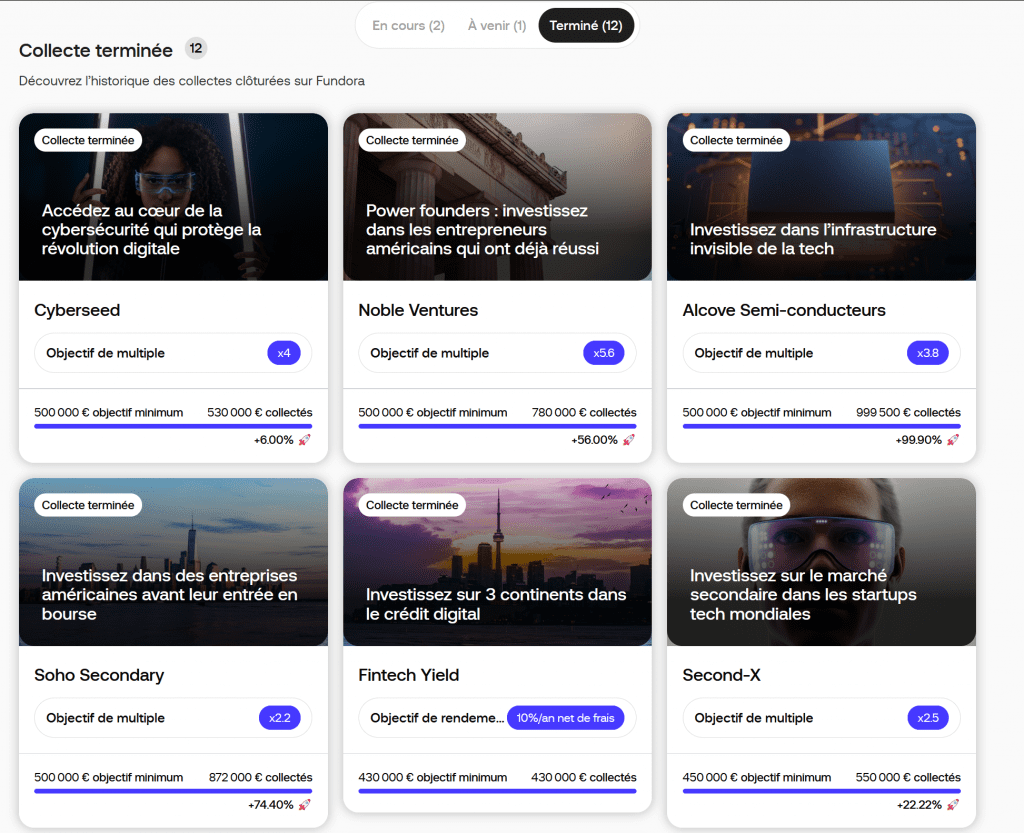Click the x5.6 badge on Noble Ventures
The image size is (1024, 833).
[x=603, y=353]
